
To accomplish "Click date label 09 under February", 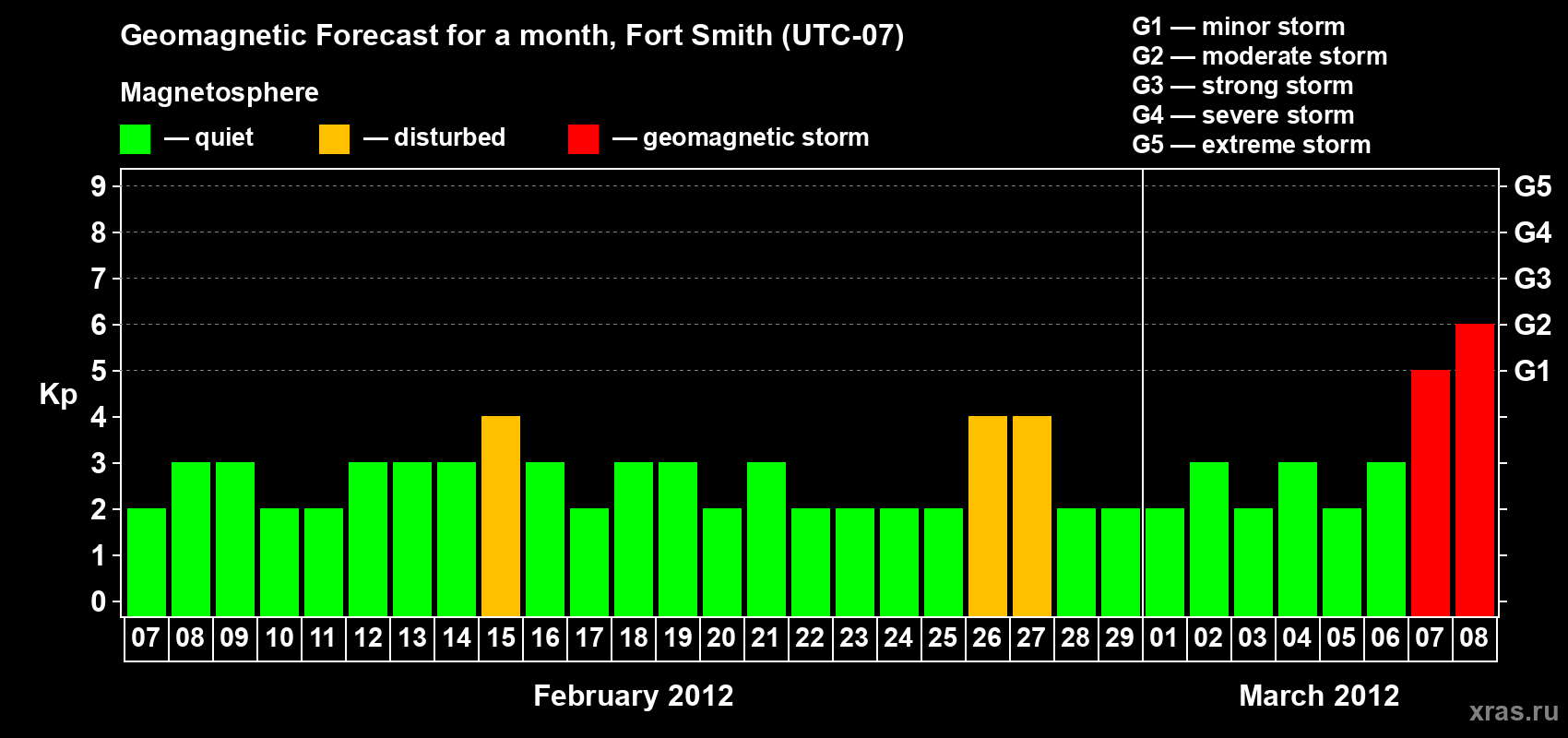I will (x=234, y=637).
